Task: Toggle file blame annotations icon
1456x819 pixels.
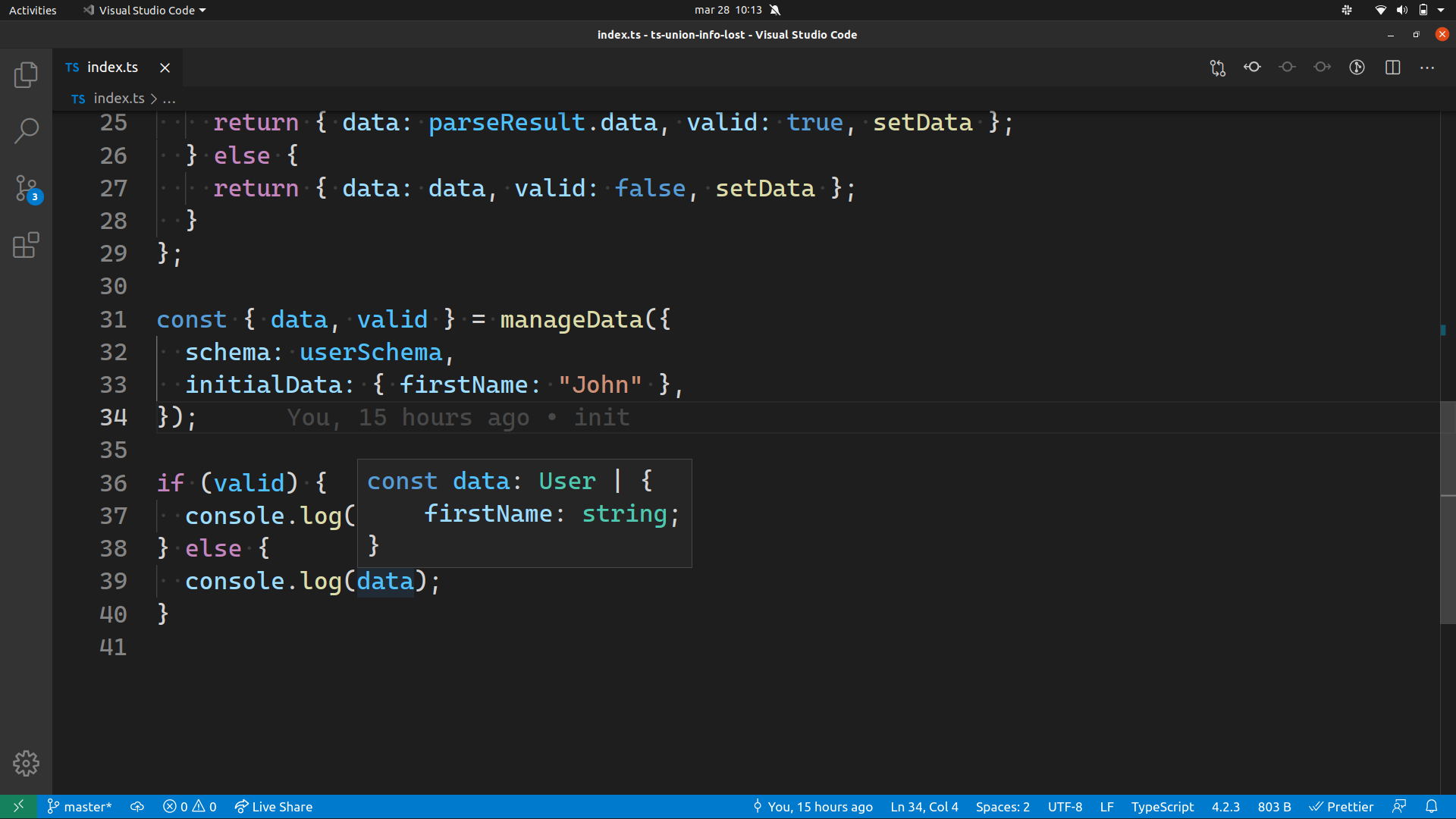Action: pos(1357,67)
